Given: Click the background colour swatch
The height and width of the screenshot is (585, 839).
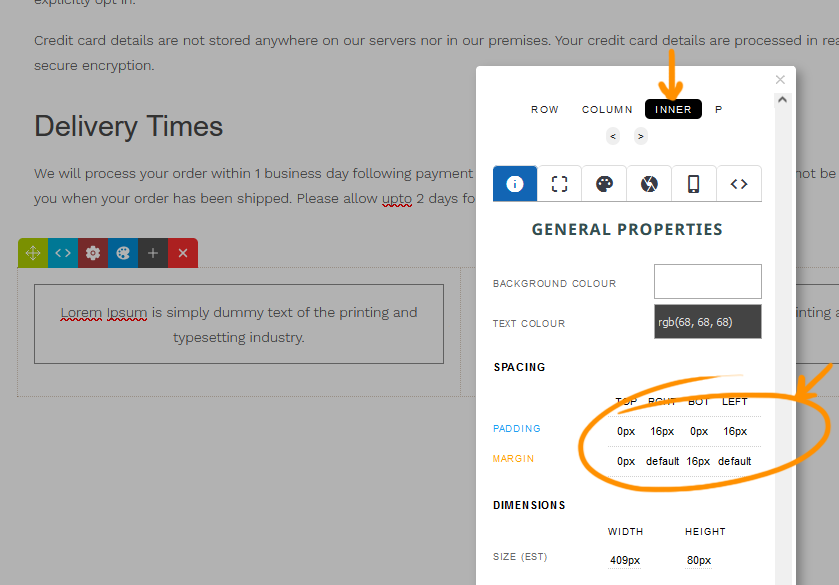Looking at the screenshot, I should click(707, 282).
